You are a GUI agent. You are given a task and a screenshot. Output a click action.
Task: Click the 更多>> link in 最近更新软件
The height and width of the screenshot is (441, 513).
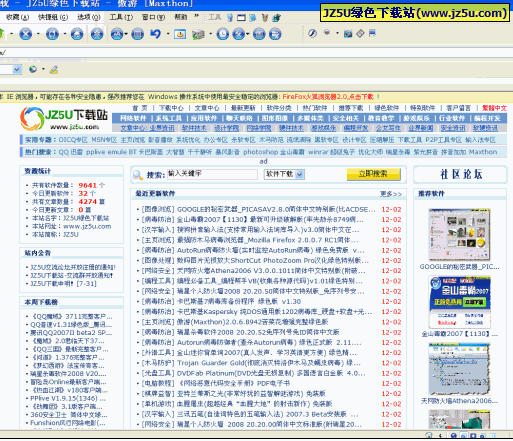pos(391,194)
